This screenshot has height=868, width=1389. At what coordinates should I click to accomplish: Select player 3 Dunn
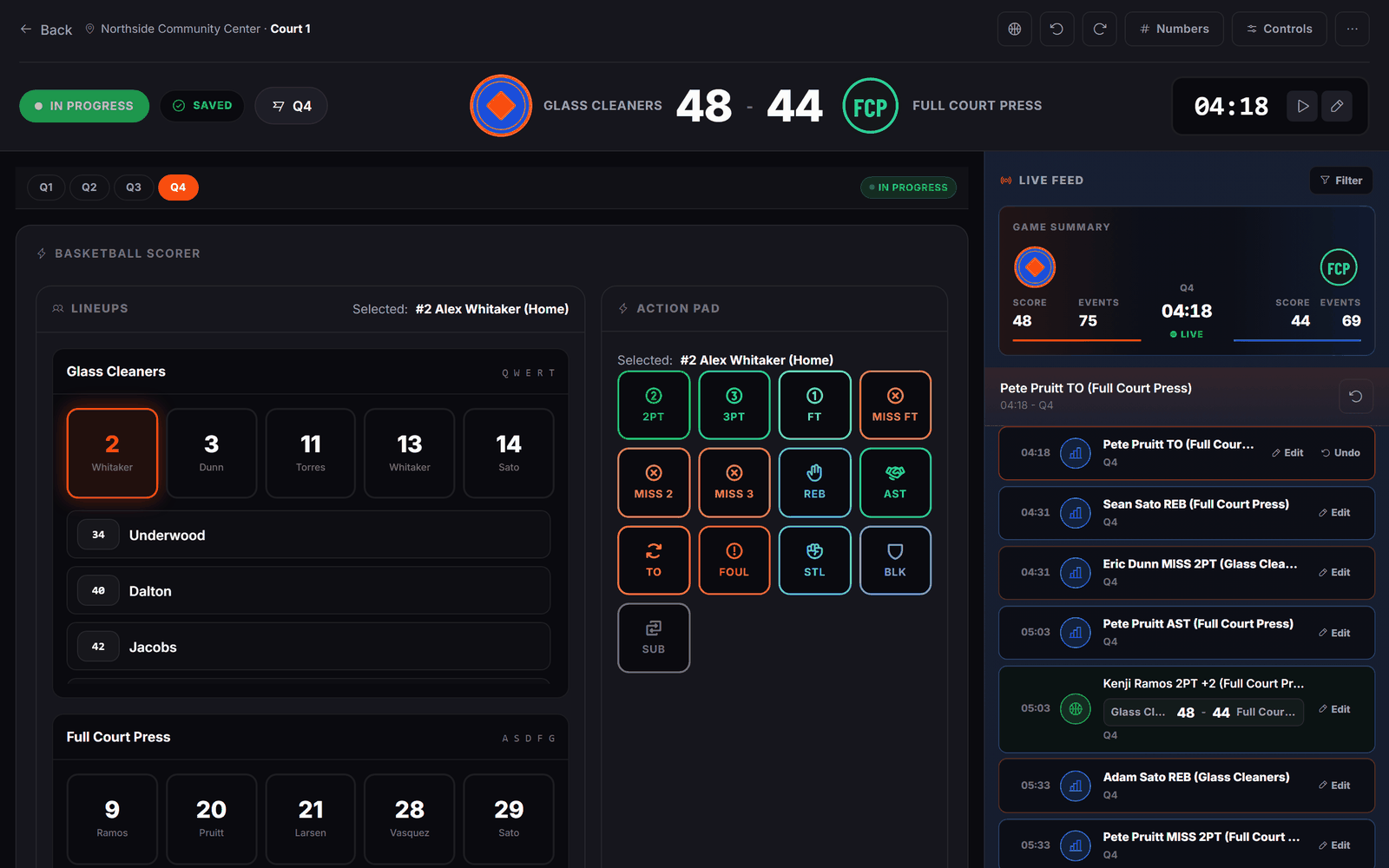click(211, 453)
